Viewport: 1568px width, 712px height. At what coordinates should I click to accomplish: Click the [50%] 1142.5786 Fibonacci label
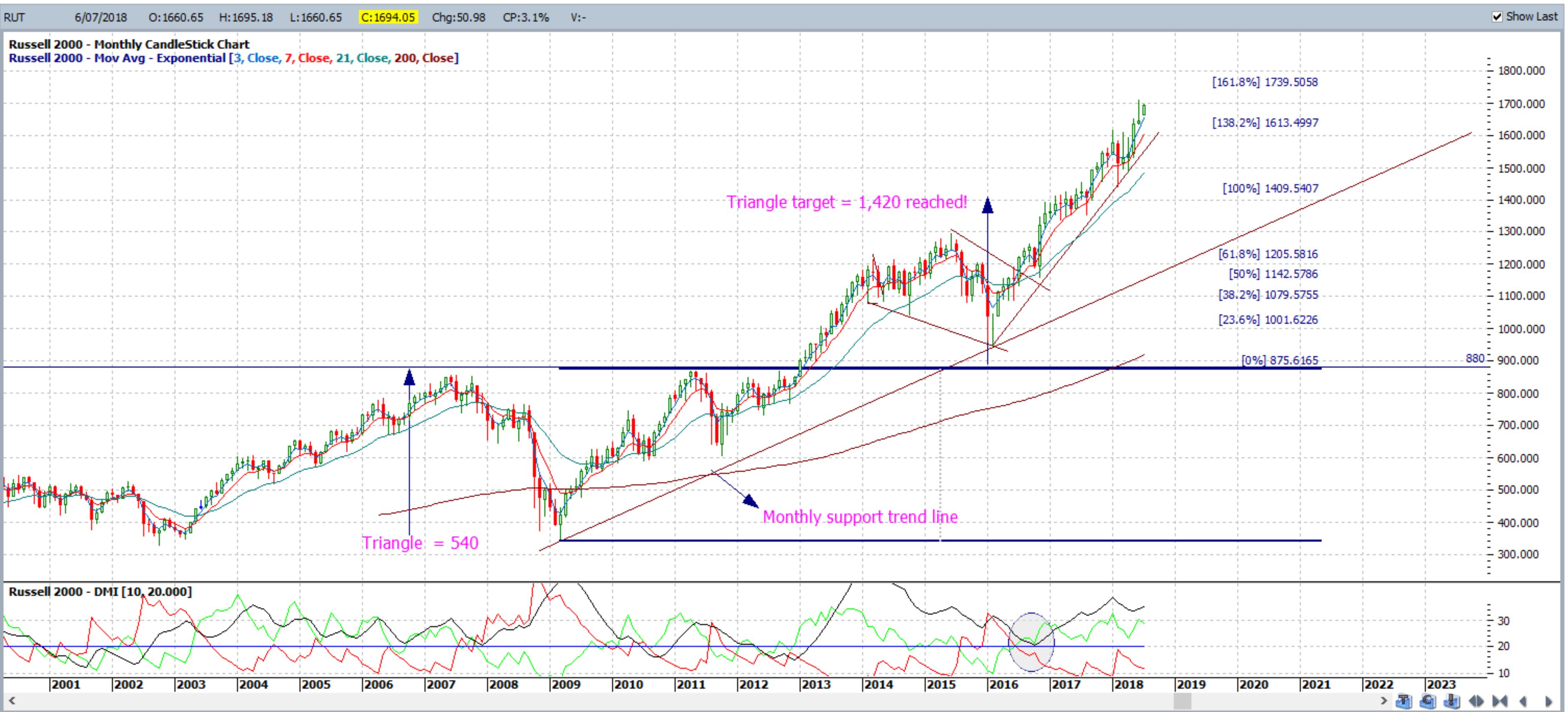pos(1273,274)
